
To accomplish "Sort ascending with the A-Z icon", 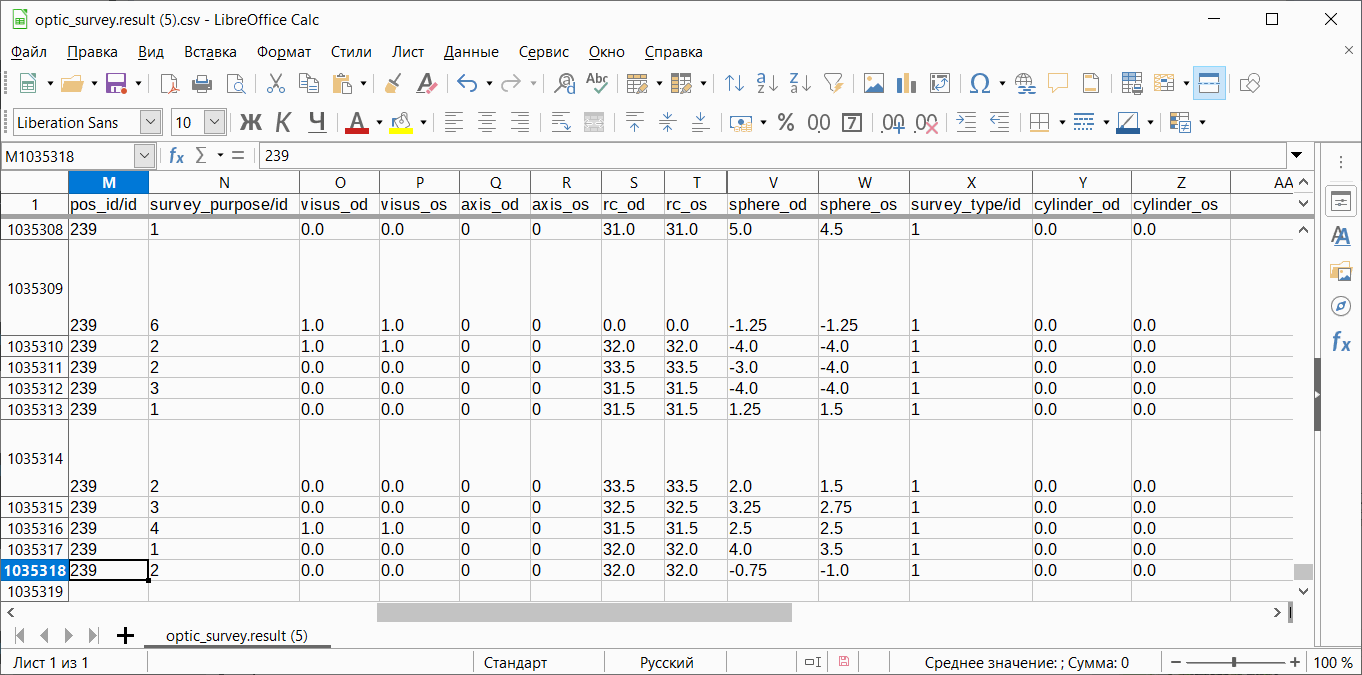I will pos(767,83).
